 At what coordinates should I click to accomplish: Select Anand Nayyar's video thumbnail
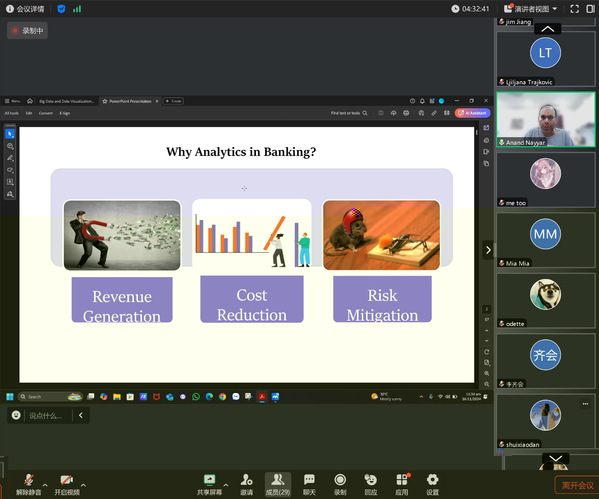click(x=546, y=119)
